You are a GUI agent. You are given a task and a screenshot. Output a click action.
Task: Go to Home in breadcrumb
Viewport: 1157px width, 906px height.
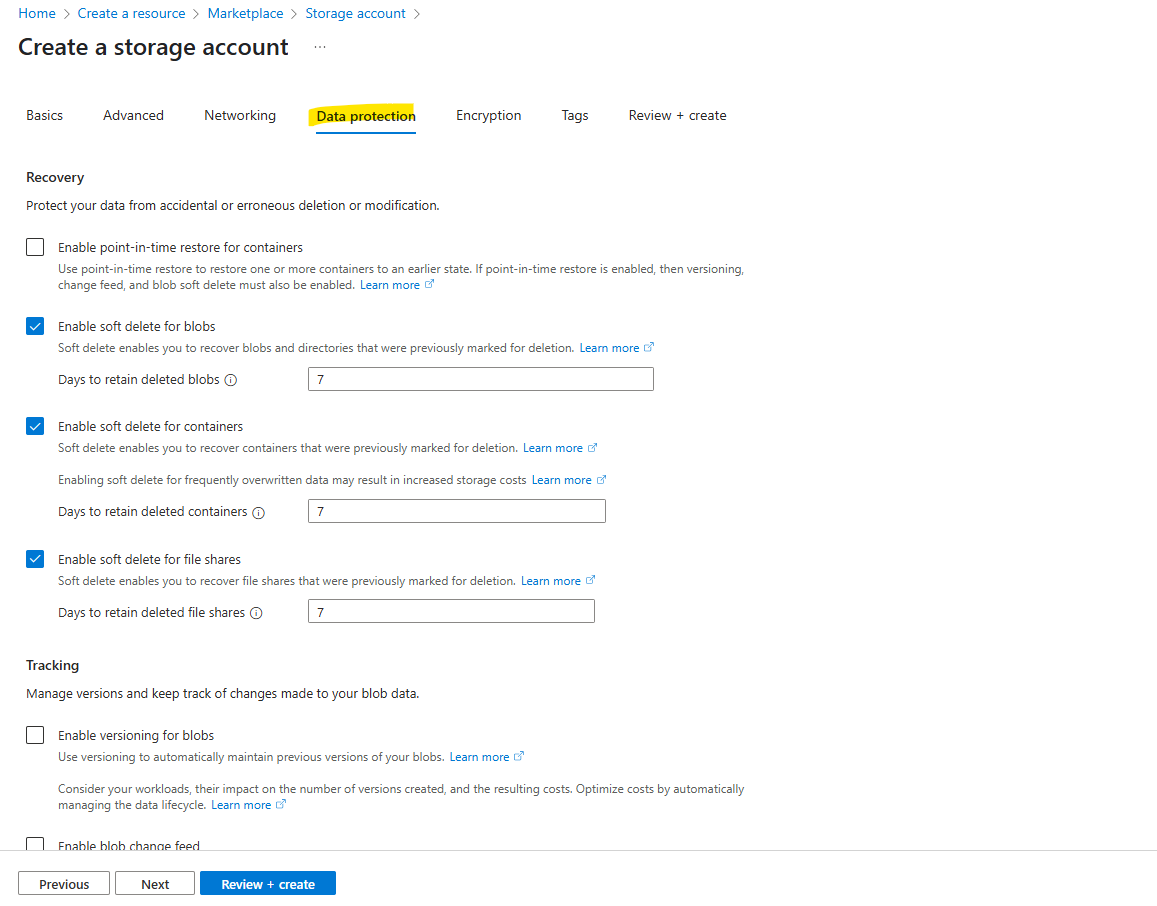click(x=37, y=13)
